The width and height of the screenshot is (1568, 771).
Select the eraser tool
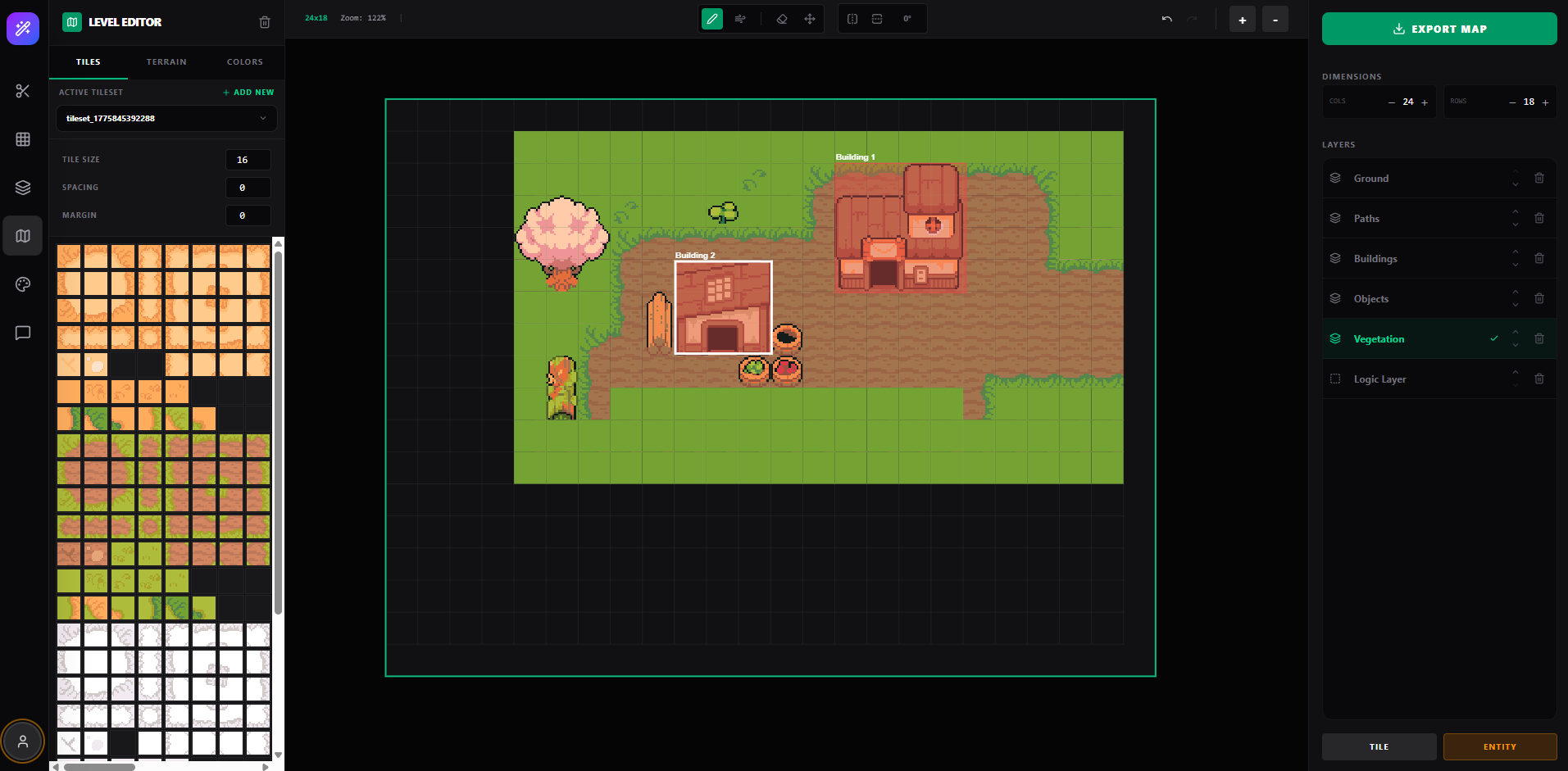782,19
